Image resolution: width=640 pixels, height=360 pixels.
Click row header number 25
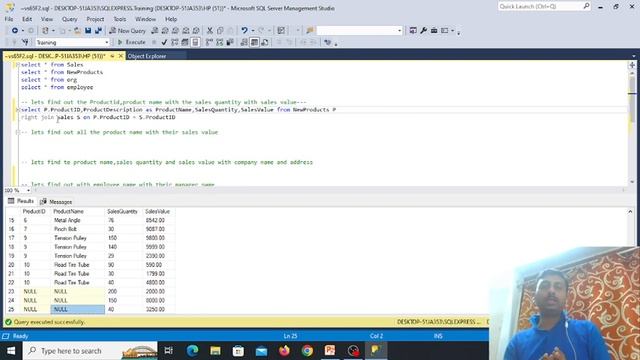pos(11,310)
